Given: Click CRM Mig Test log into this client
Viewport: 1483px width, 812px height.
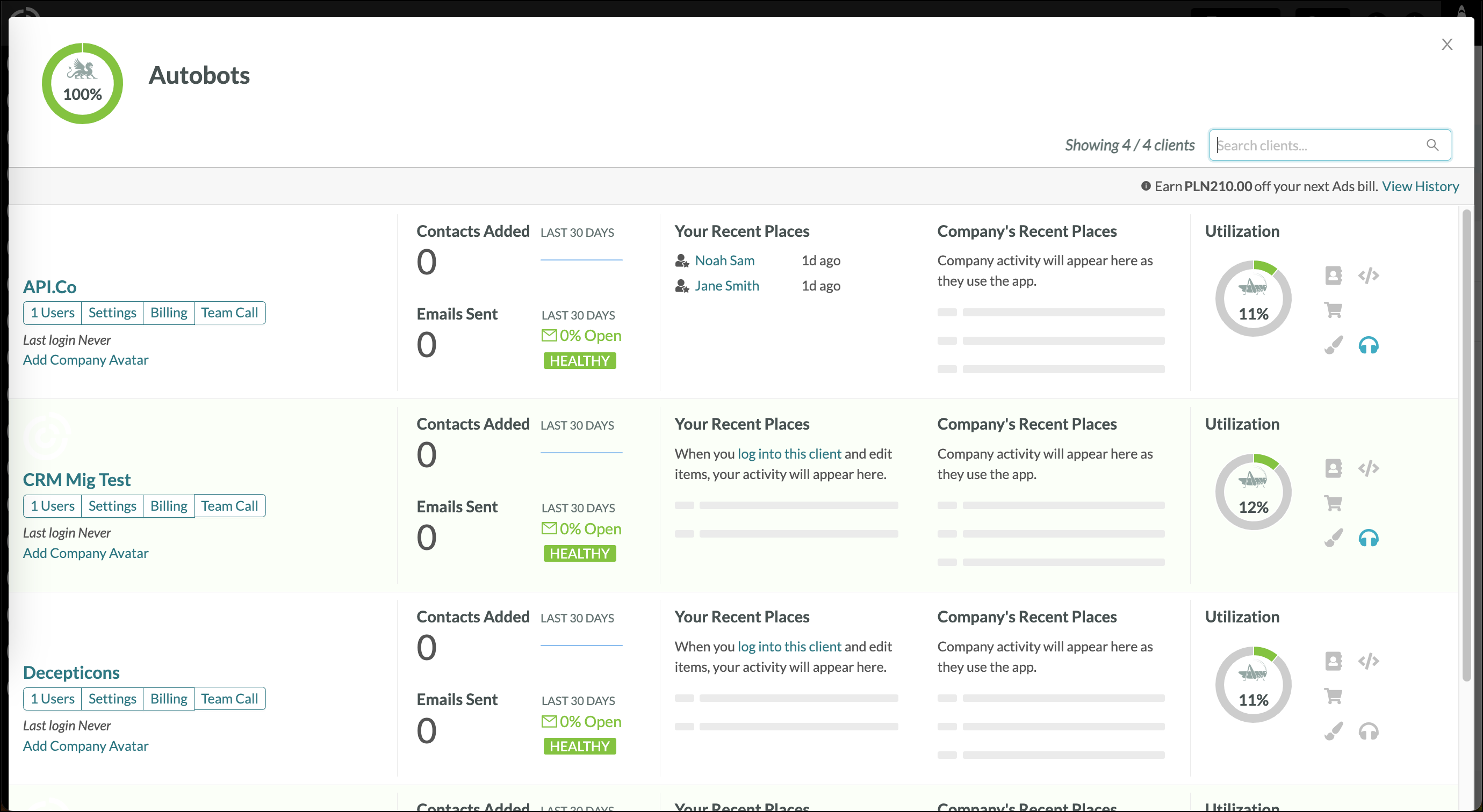Looking at the screenshot, I should coord(789,454).
